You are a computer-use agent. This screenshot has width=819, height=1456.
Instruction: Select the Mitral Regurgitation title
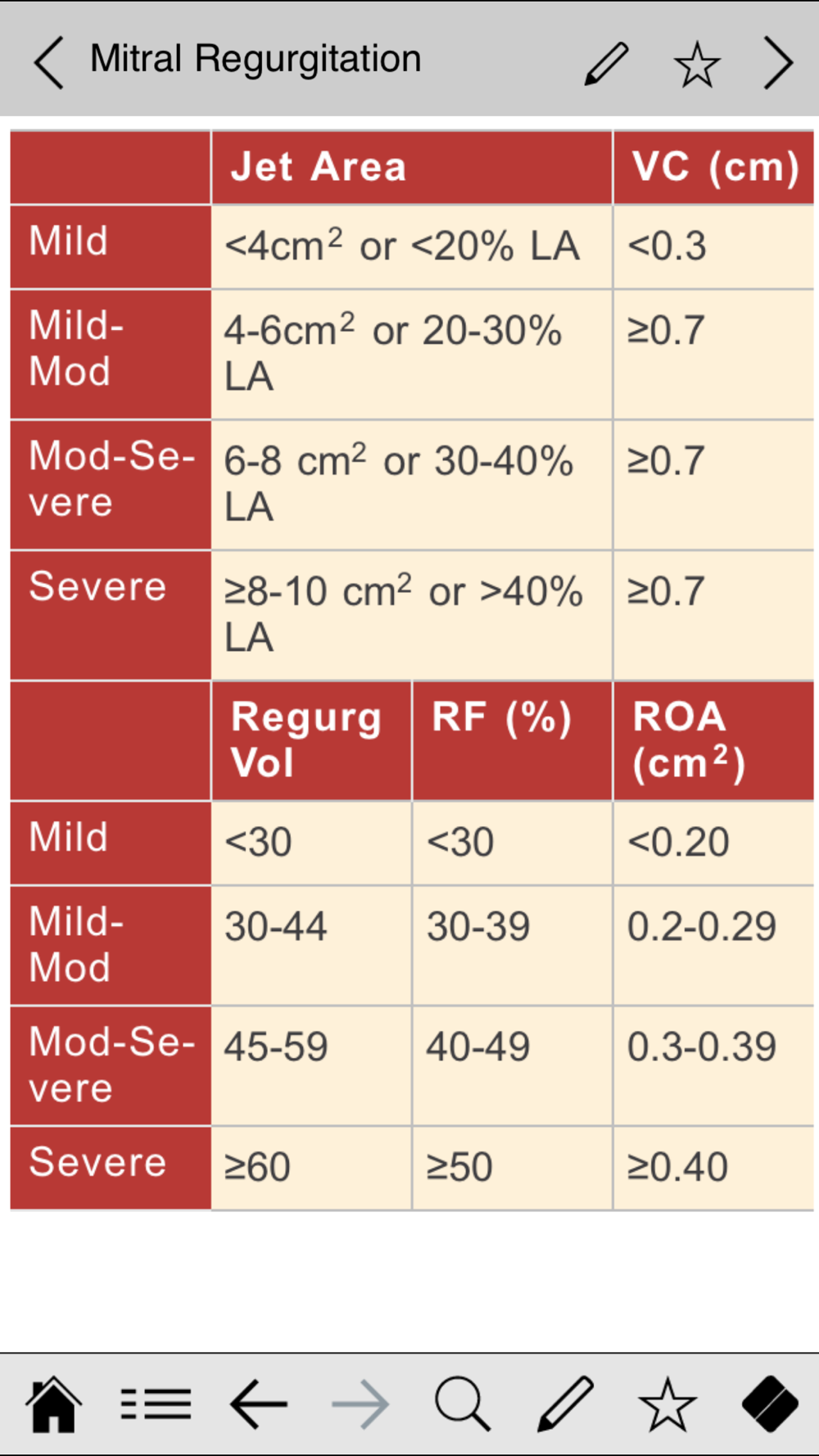pyautogui.click(x=256, y=59)
